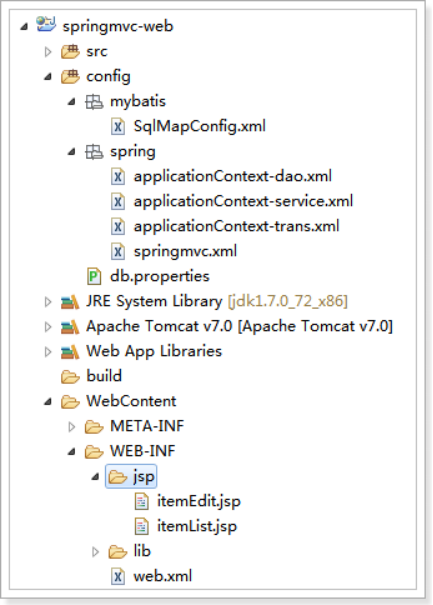433x605 pixels.
Task: Click the itemEdit.jsp file icon
Action: (141, 502)
